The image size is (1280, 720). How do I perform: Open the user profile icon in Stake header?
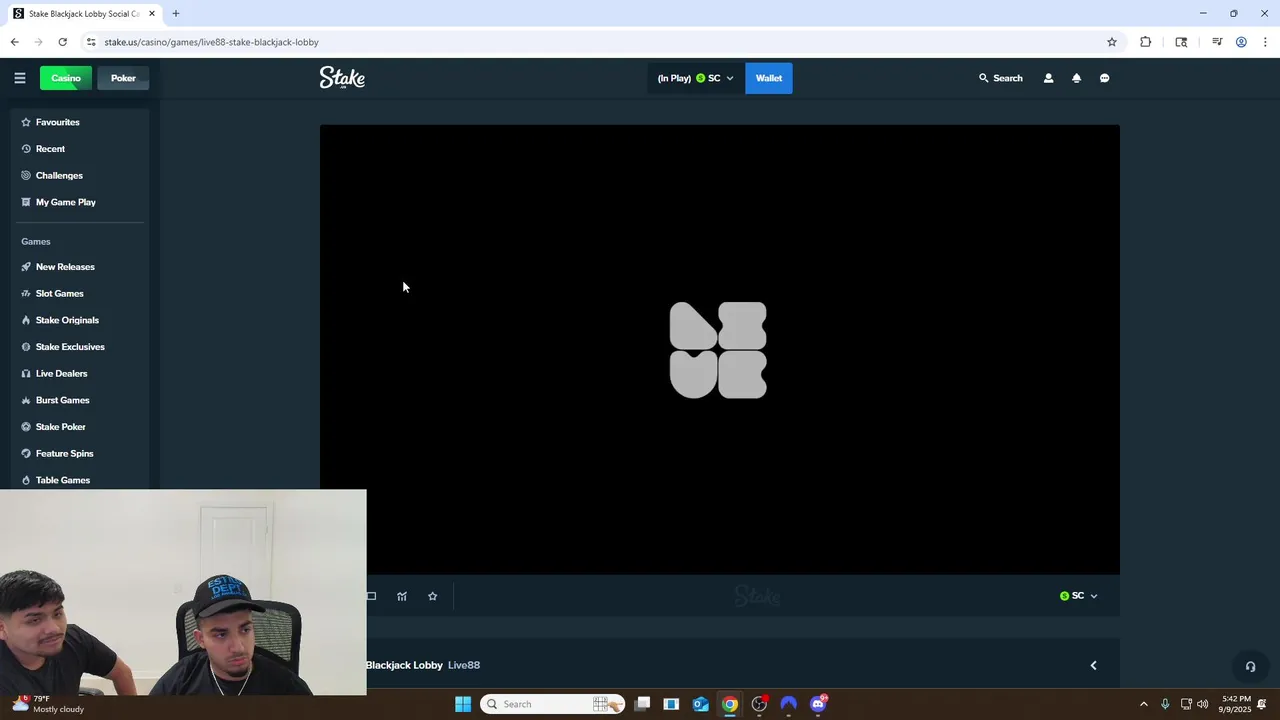(x=1048, y=78)
